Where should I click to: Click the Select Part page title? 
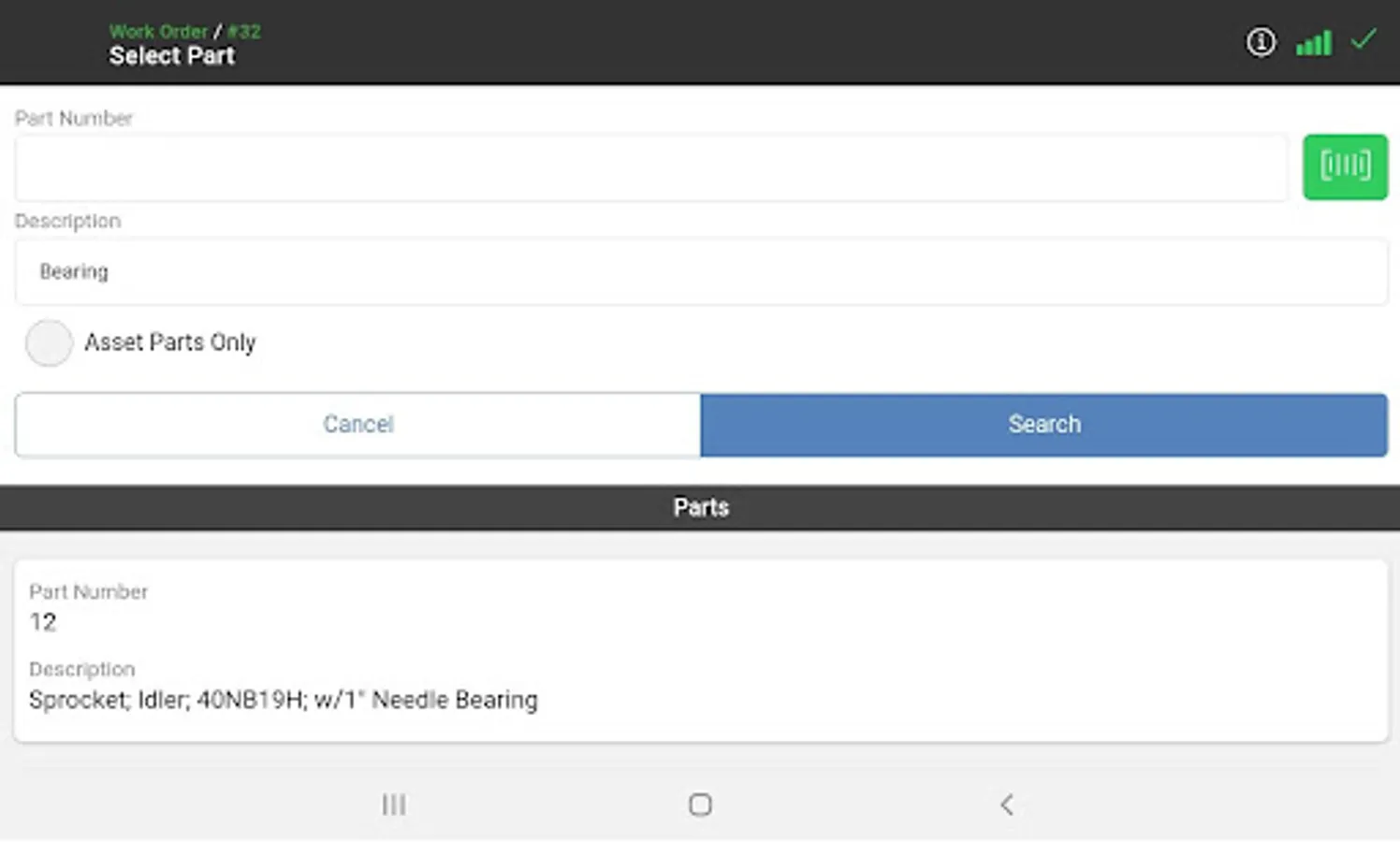(x=171, y=56)
